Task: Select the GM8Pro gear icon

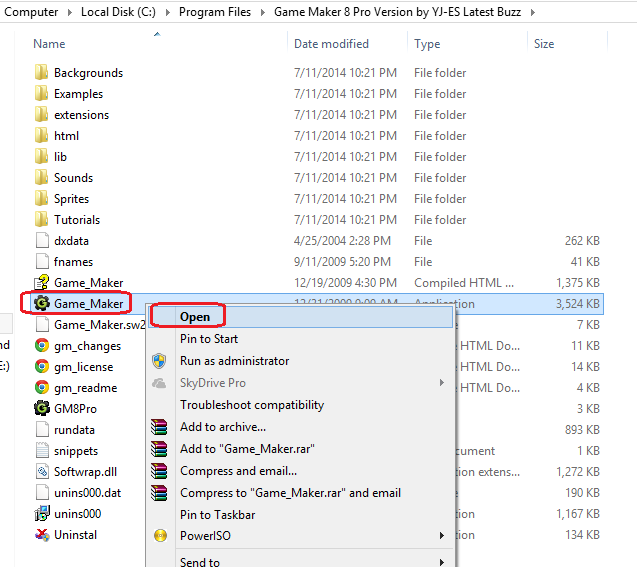Action: [42, 409]
